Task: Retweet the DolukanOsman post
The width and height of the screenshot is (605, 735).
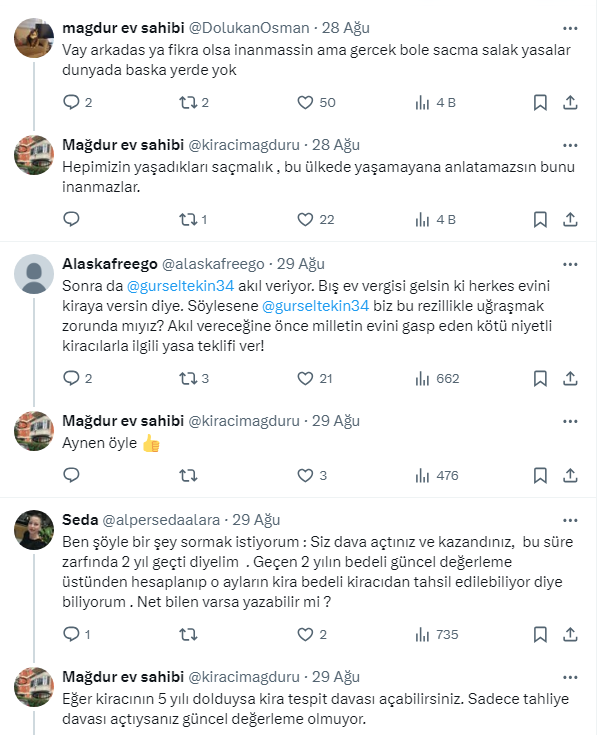Action: [x=186, y=102]
